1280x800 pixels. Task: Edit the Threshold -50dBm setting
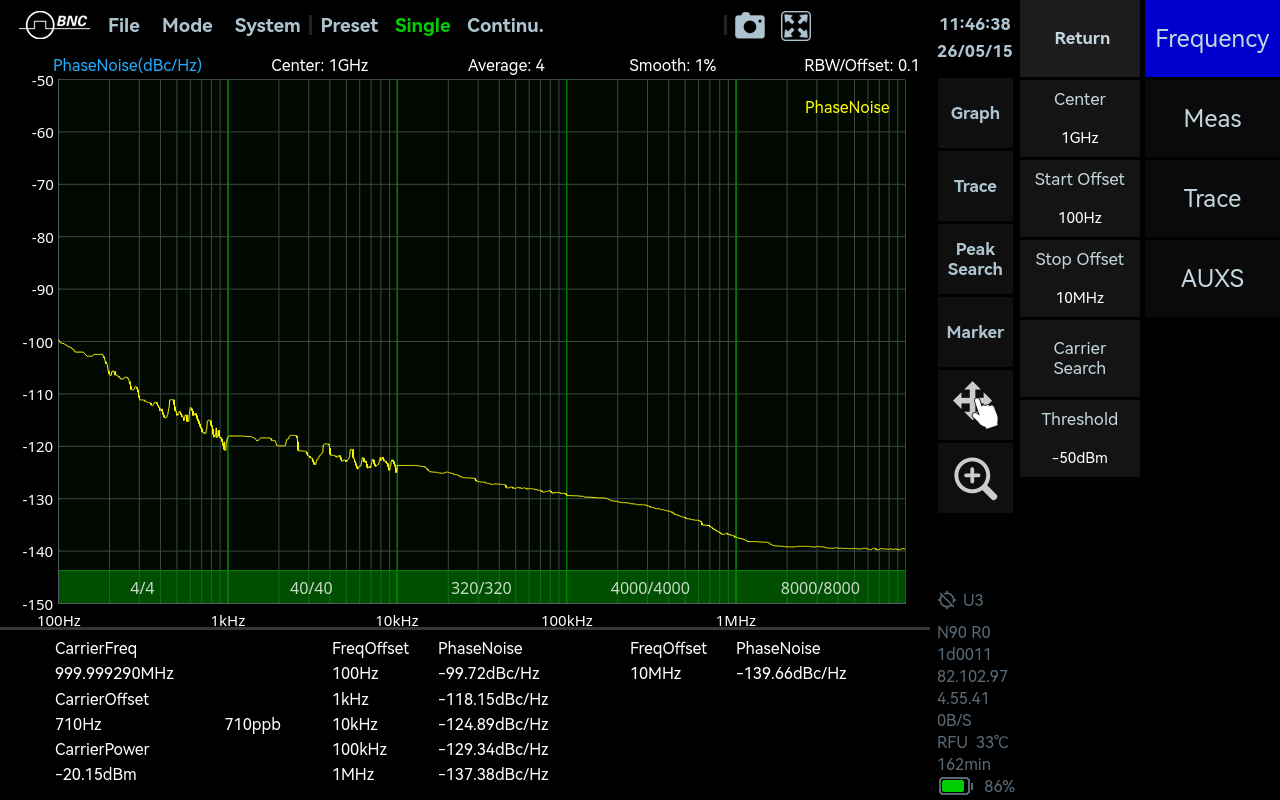[x=1080, y=438]
